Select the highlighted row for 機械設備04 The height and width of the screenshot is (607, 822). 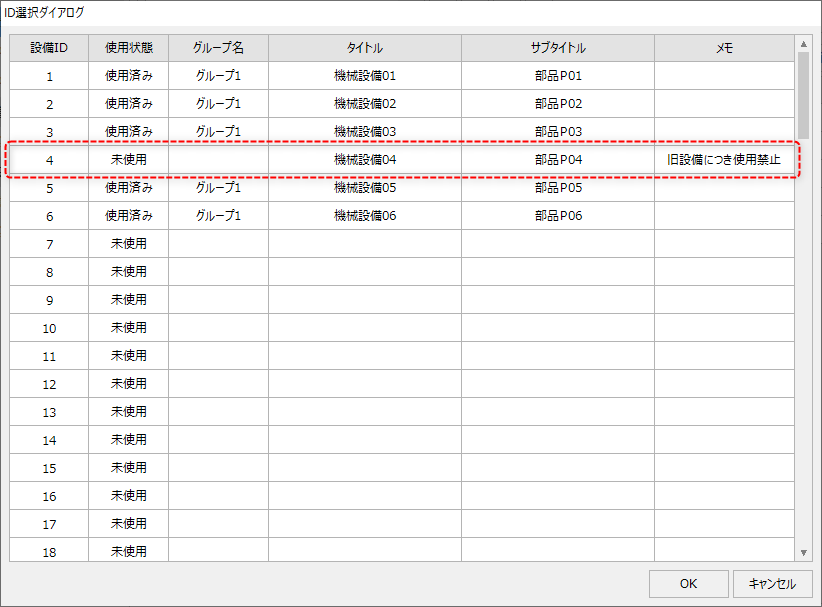click(362, 158)
